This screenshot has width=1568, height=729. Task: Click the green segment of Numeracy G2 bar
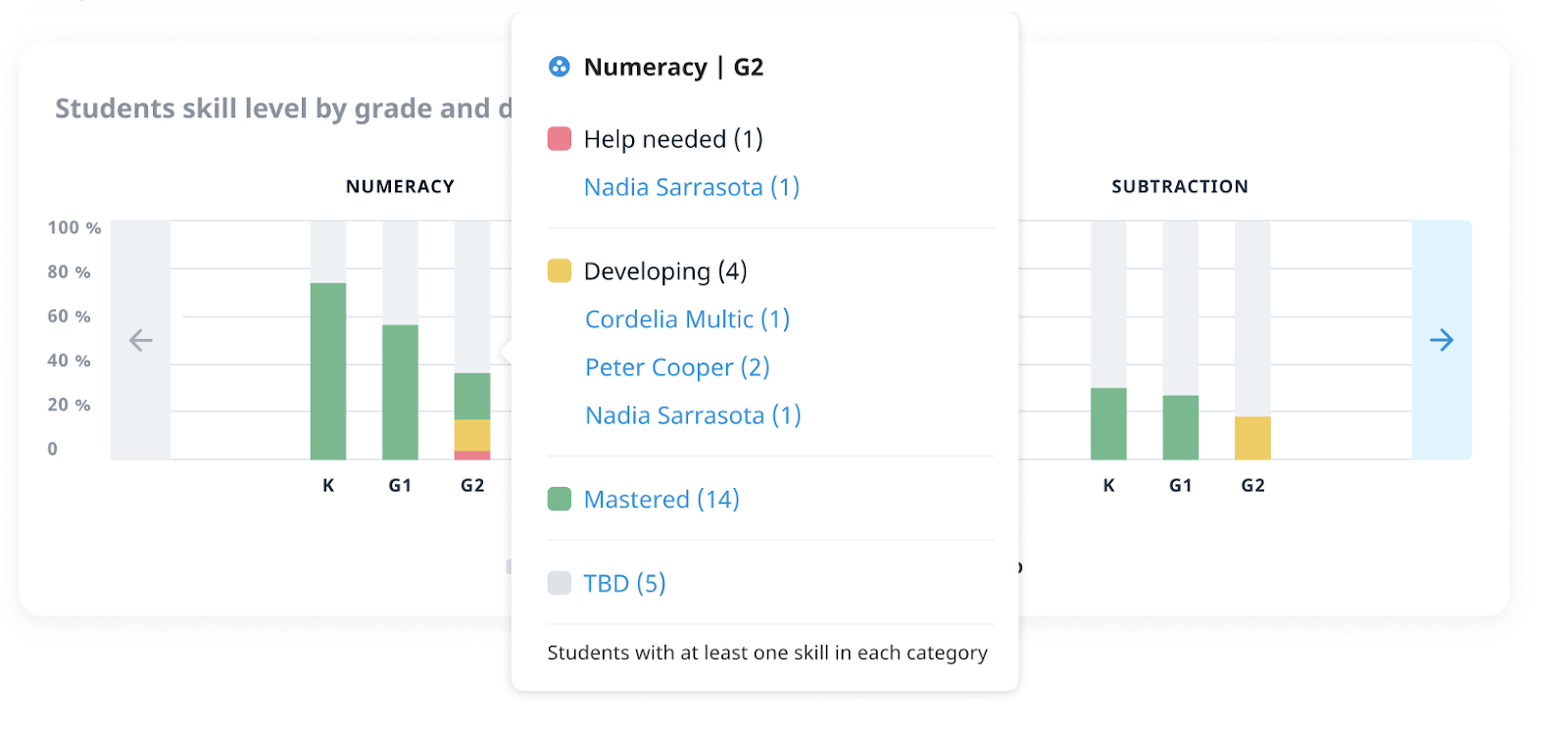472,396
